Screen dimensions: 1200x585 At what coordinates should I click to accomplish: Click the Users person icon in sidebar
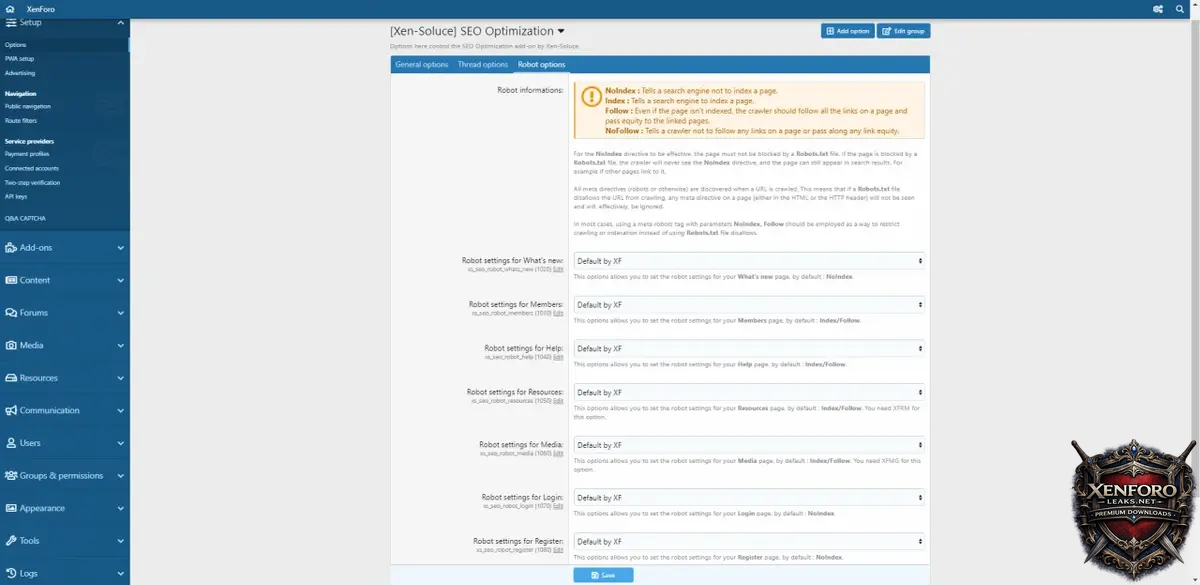(x=11, y=443)
